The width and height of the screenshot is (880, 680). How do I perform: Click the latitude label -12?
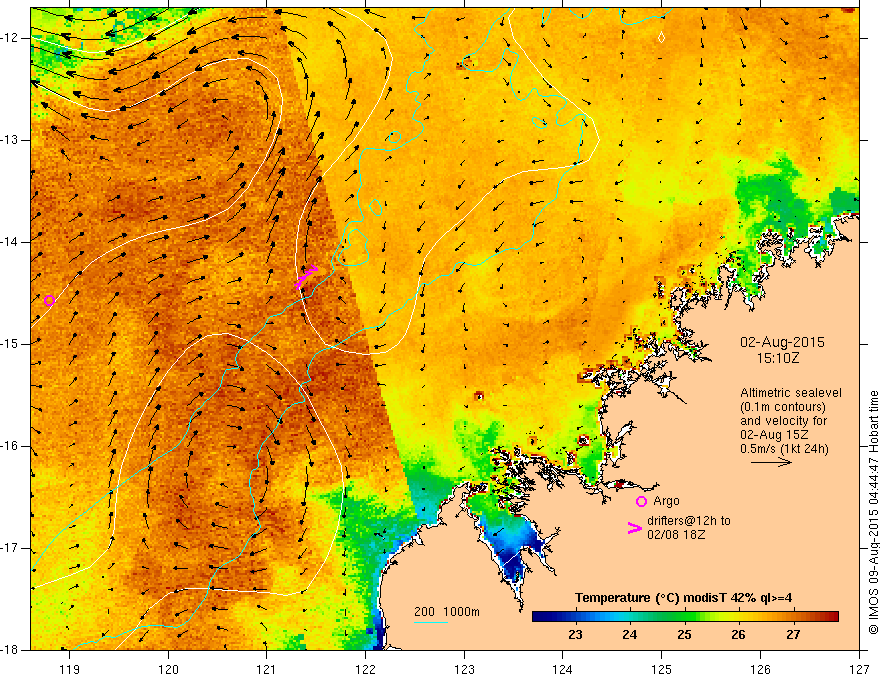pos(10,38)
